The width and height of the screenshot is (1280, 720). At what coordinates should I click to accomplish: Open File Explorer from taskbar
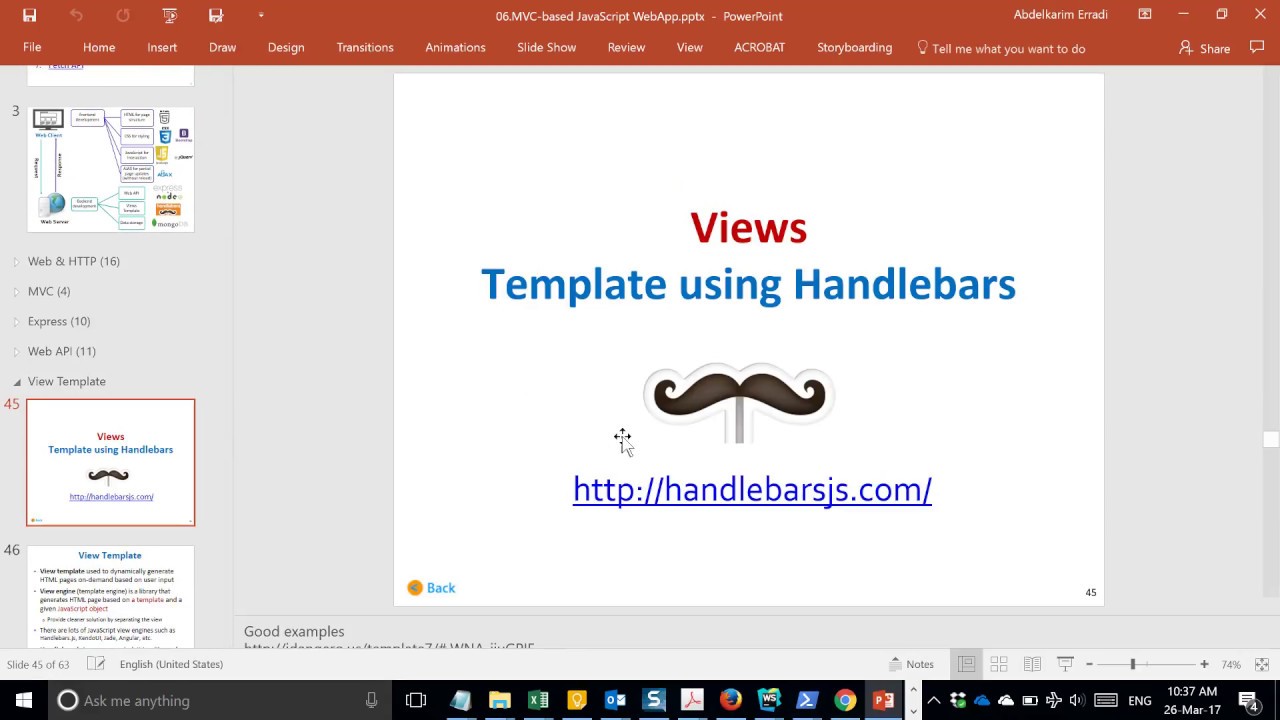tap(499, 700)
